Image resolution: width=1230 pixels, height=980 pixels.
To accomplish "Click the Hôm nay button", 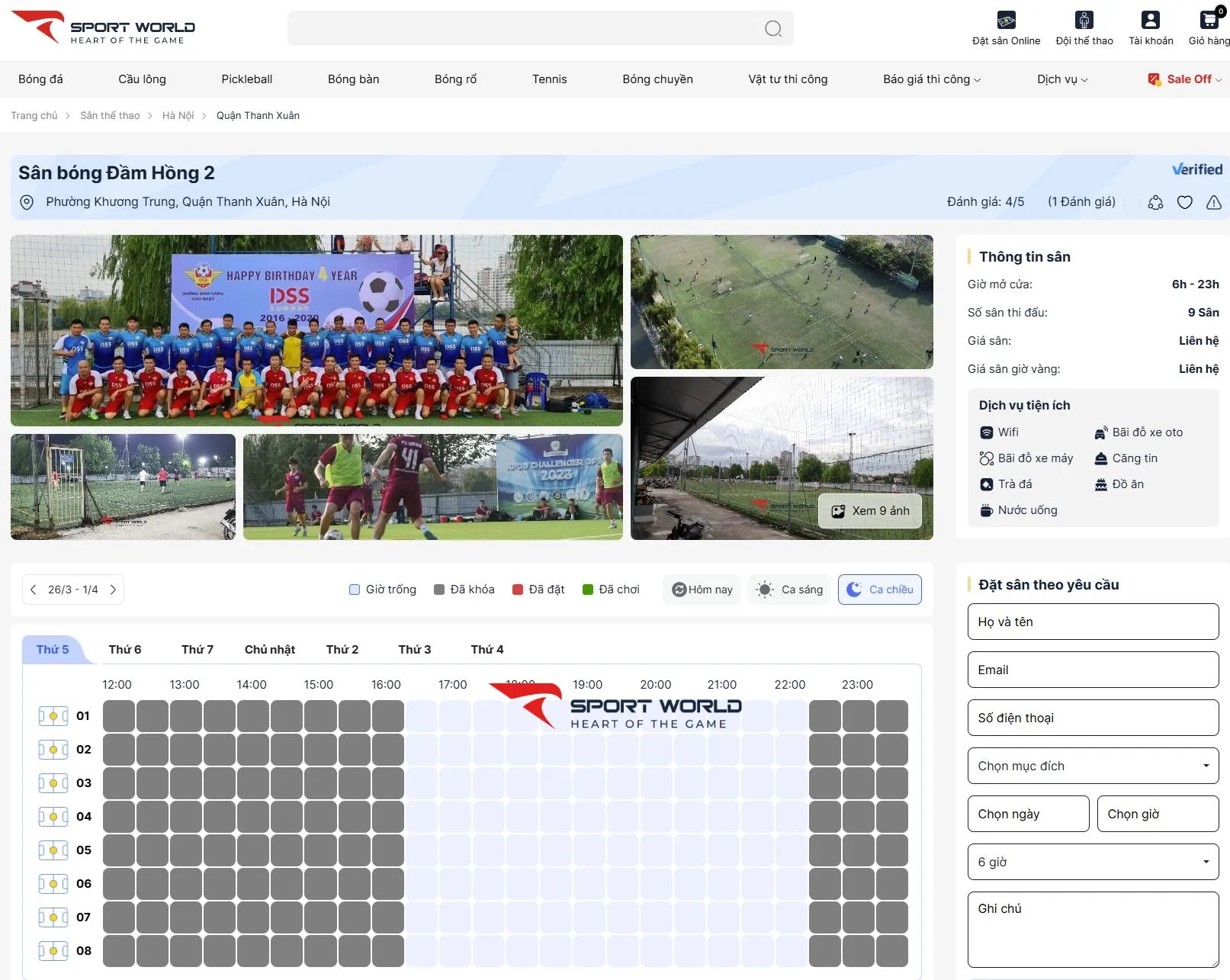I will [x=702, y=590].
